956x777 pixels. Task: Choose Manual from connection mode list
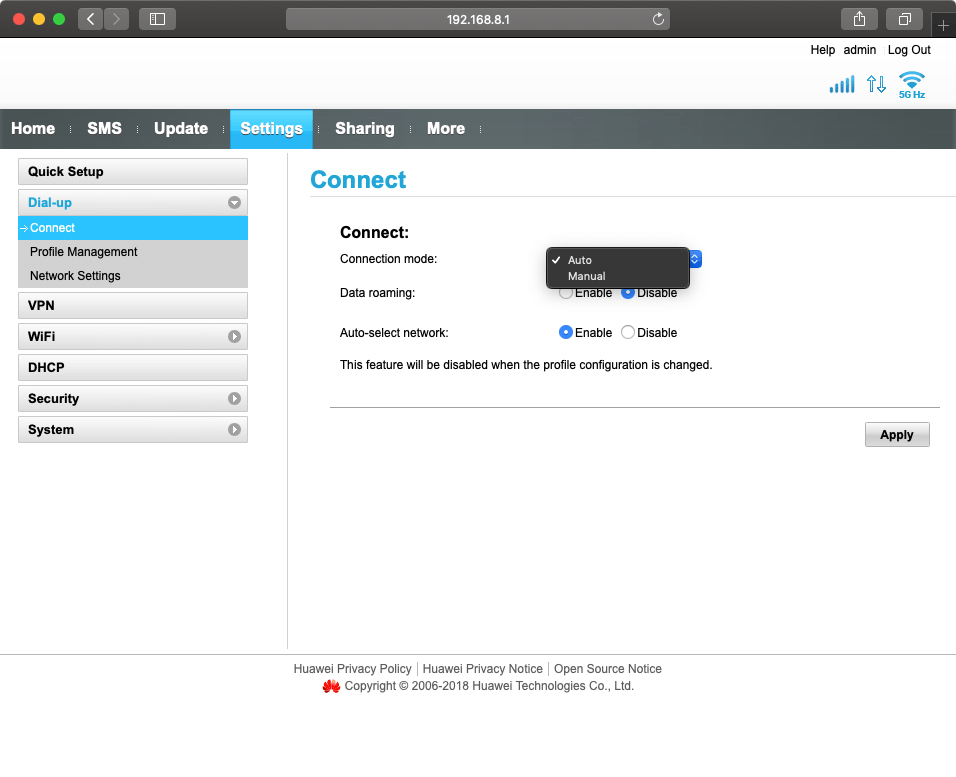[x=587, y=276]
